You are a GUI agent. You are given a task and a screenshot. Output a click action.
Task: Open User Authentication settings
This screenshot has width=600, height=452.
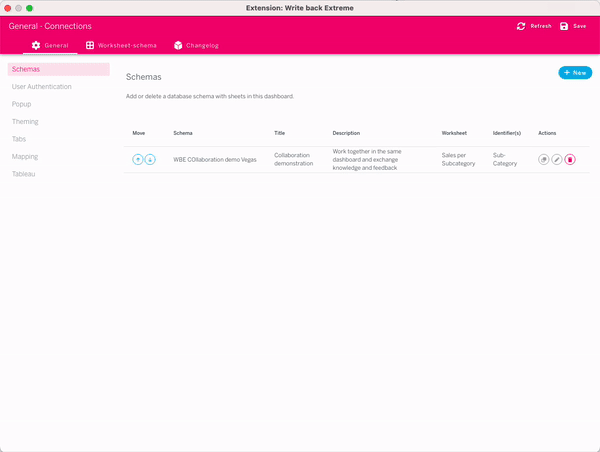click(x=42, y=87)
